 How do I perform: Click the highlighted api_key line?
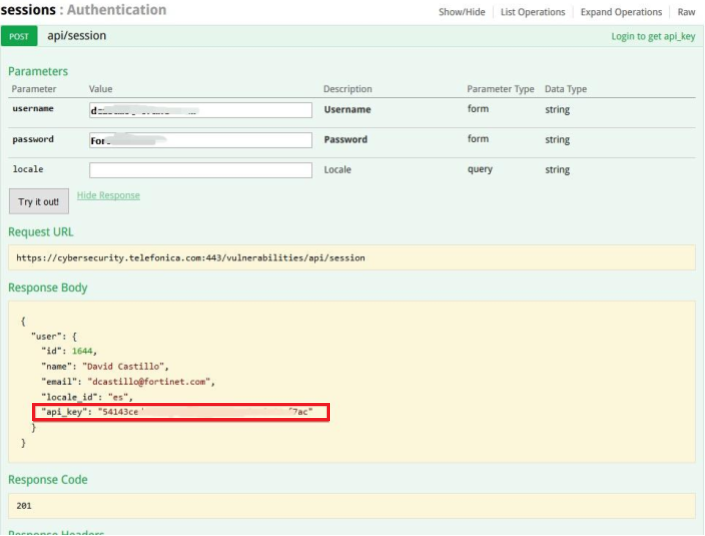tap(180, 412)
